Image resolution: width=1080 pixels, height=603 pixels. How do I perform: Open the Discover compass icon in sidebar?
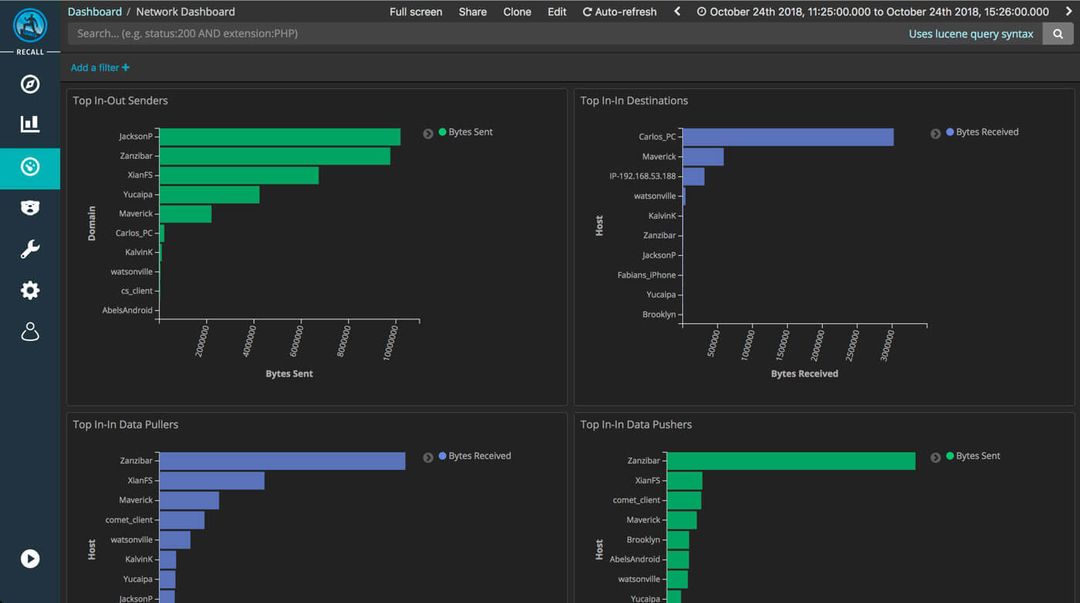30,84
